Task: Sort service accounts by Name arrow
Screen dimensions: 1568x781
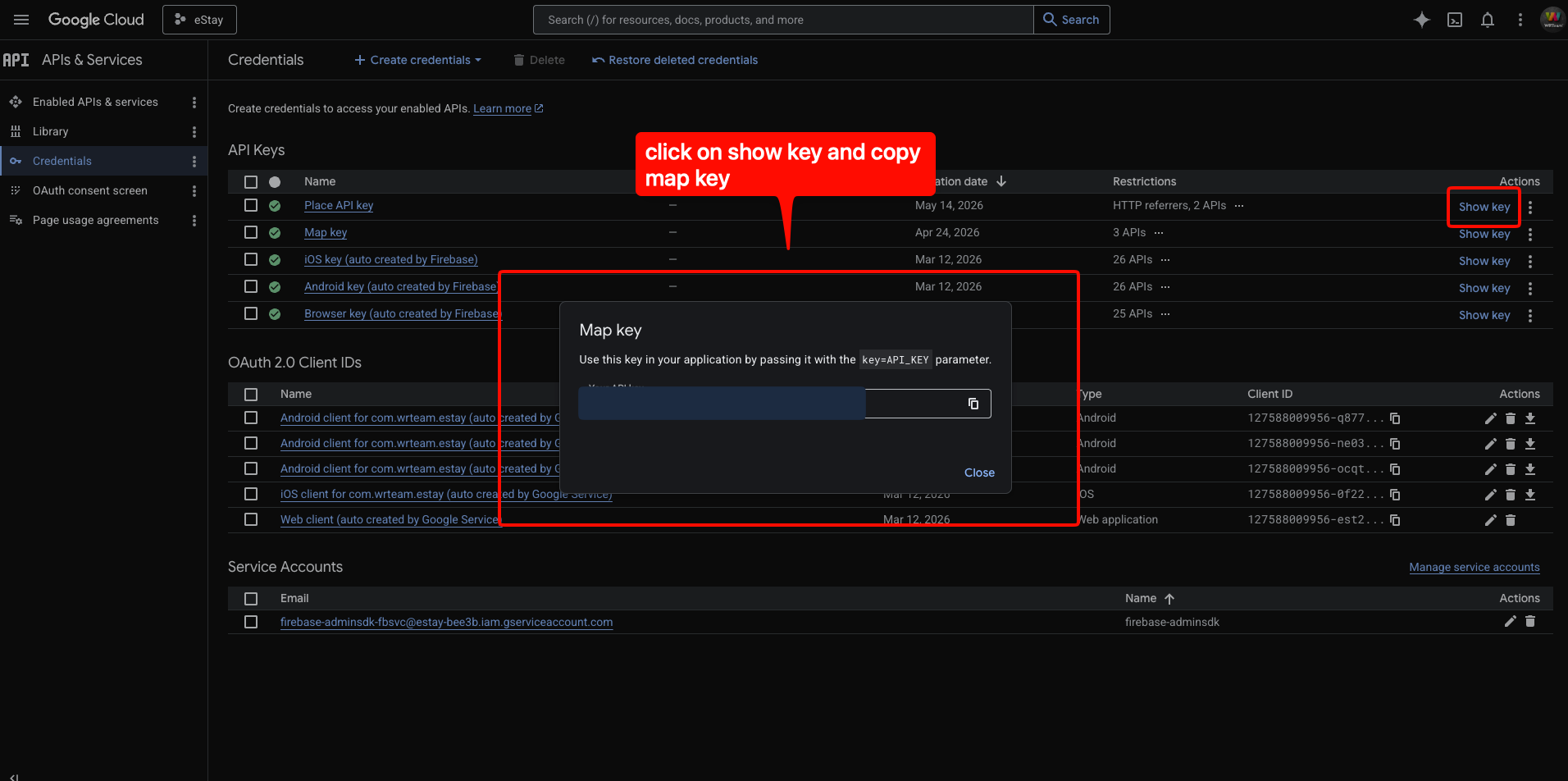Action: [1169, 599]
